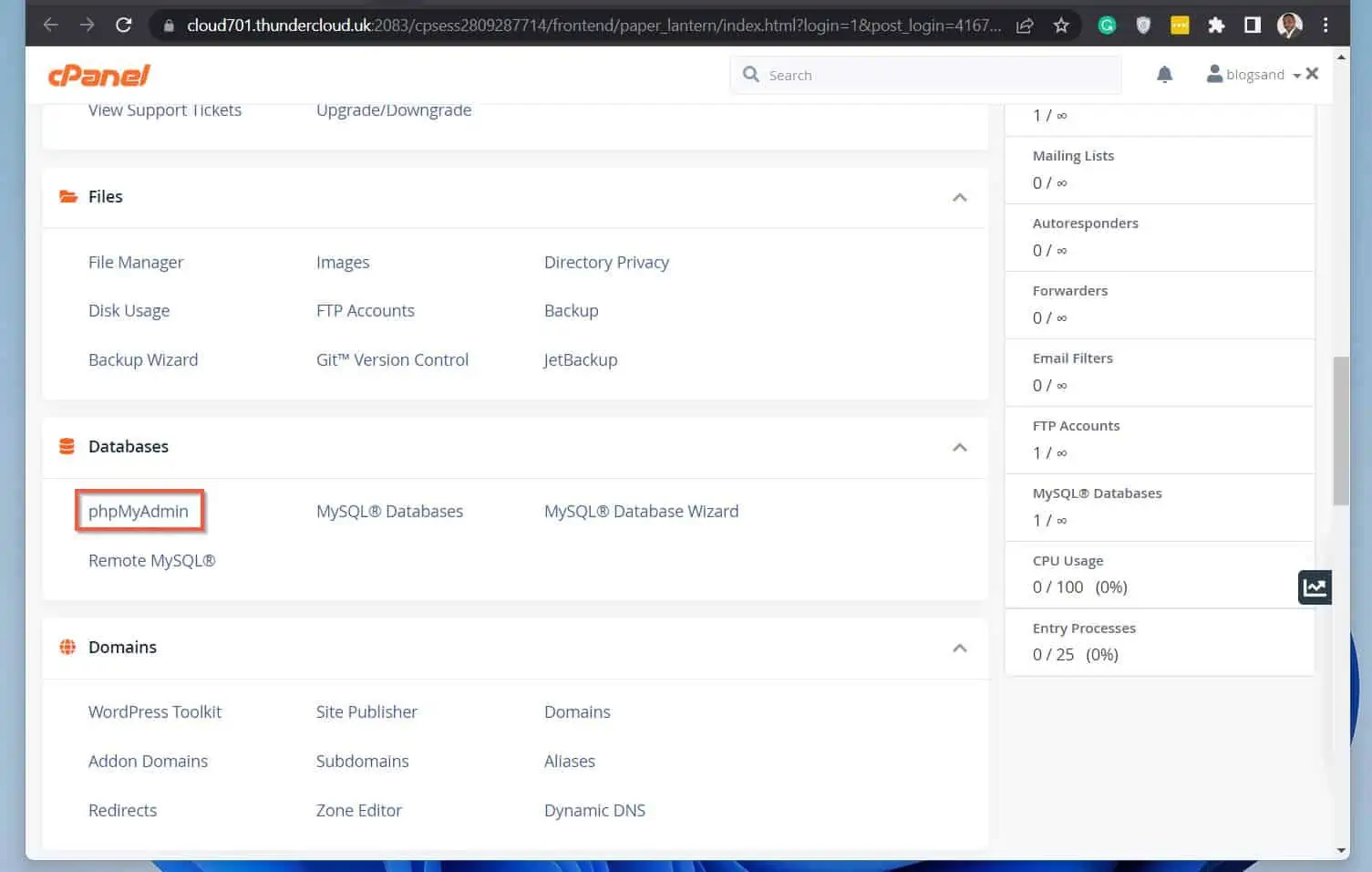The image size is (1372, 872).
Task: Click the Entry Processes statistic
Action: tap(1160, 642)
